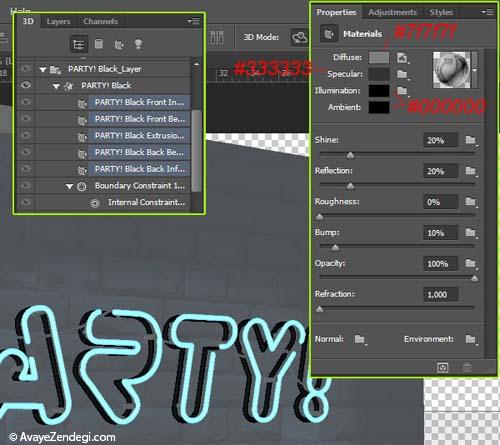Screen dimensions: 500x445
Task: Open the Bump texture folder icon
Action: 471,232
